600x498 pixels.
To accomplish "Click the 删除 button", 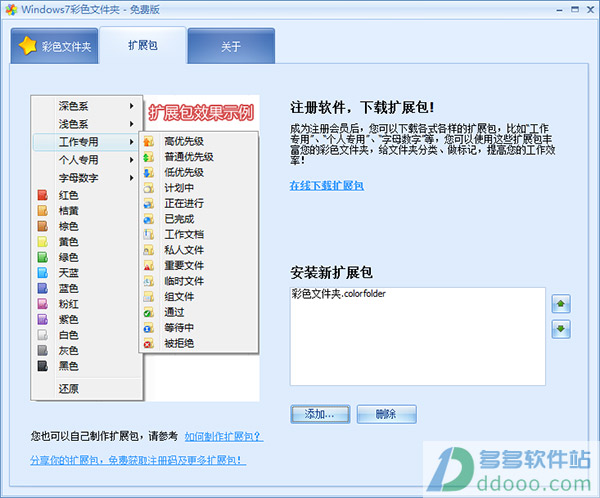I will 386,414.
